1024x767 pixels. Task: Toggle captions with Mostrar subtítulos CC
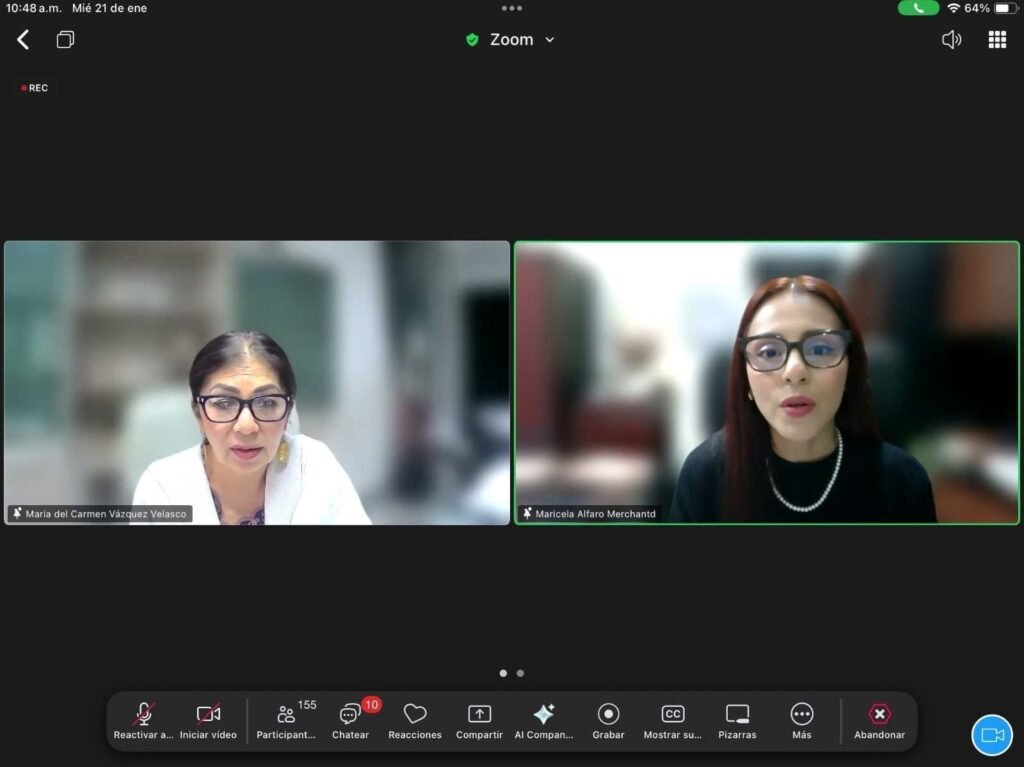coord(673,720)
